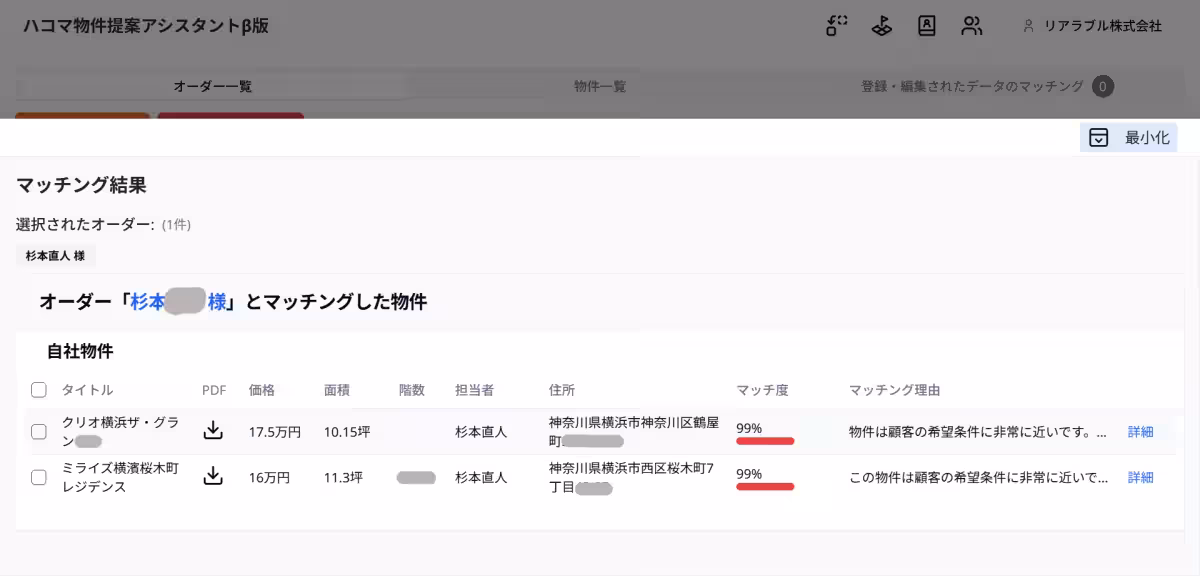Click the people group icon in the top bar
The height and width of the screenshot is (576, 1200).
point(971,27)
